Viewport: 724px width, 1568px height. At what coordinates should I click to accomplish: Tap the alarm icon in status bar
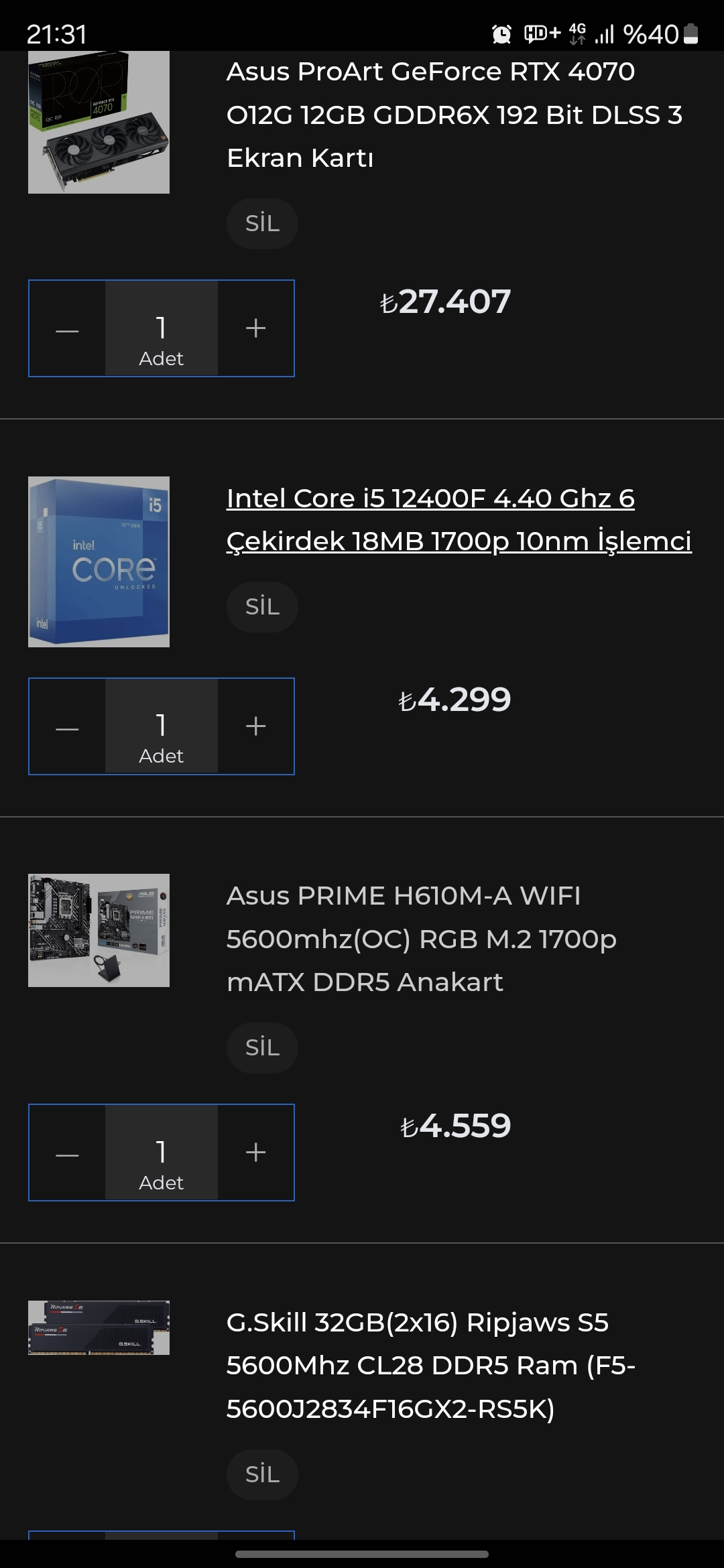(501, 34)
